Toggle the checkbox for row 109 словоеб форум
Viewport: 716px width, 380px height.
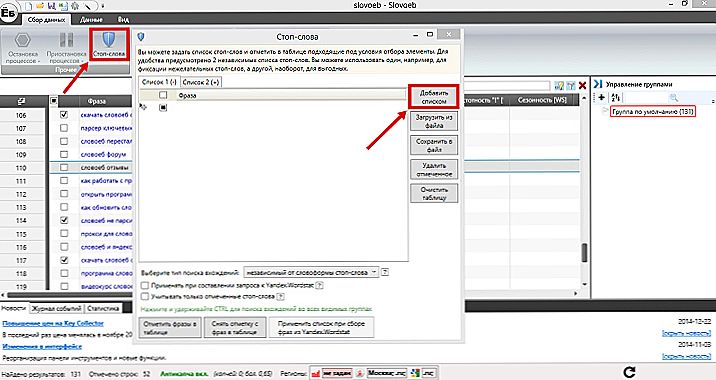click(x=64, y=154)
